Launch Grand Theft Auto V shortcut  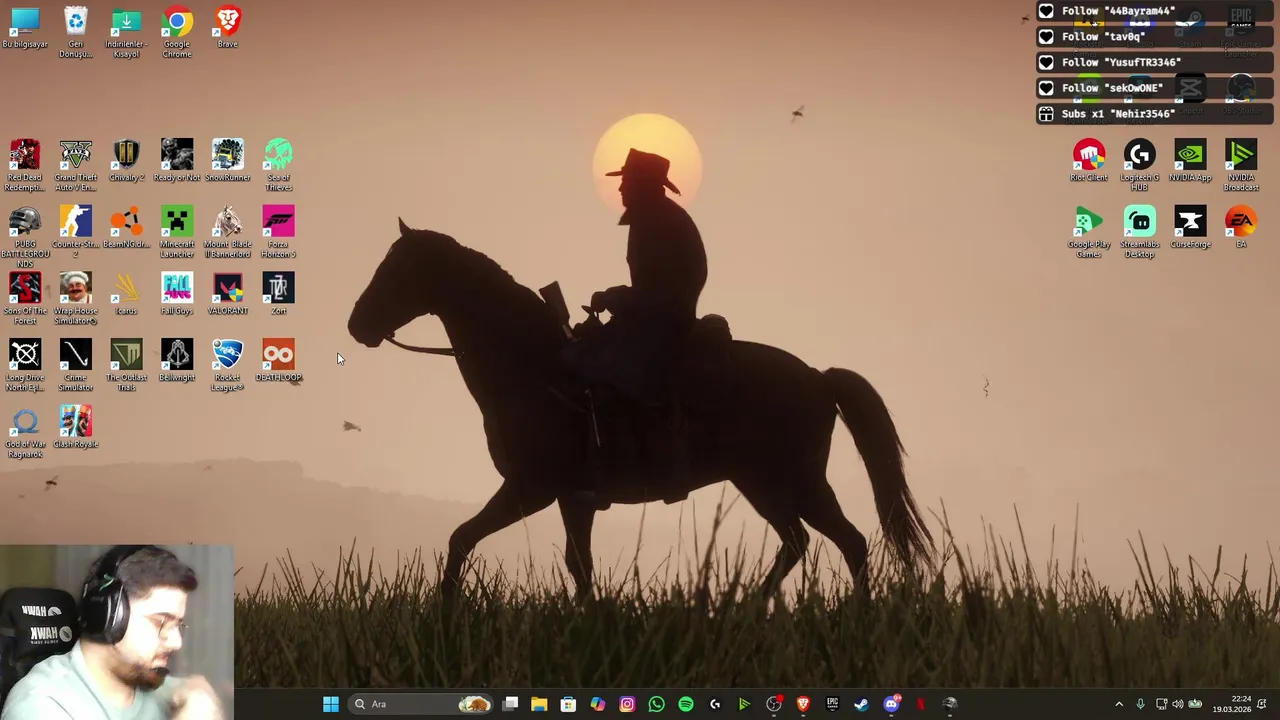coord(76,166)
